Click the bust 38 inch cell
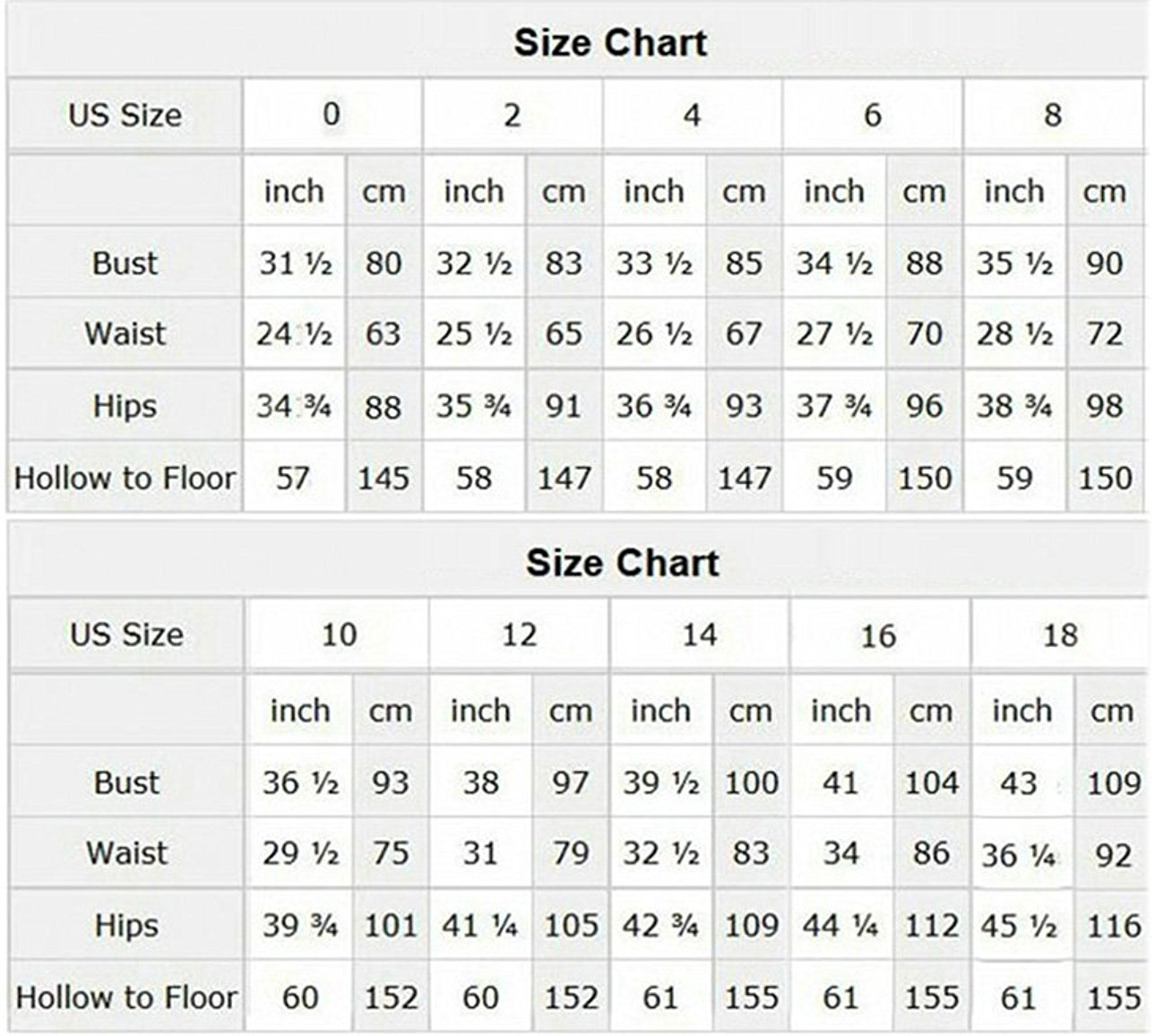The height and width of the screenshot is (1036, 1155). tap(480, 783)
